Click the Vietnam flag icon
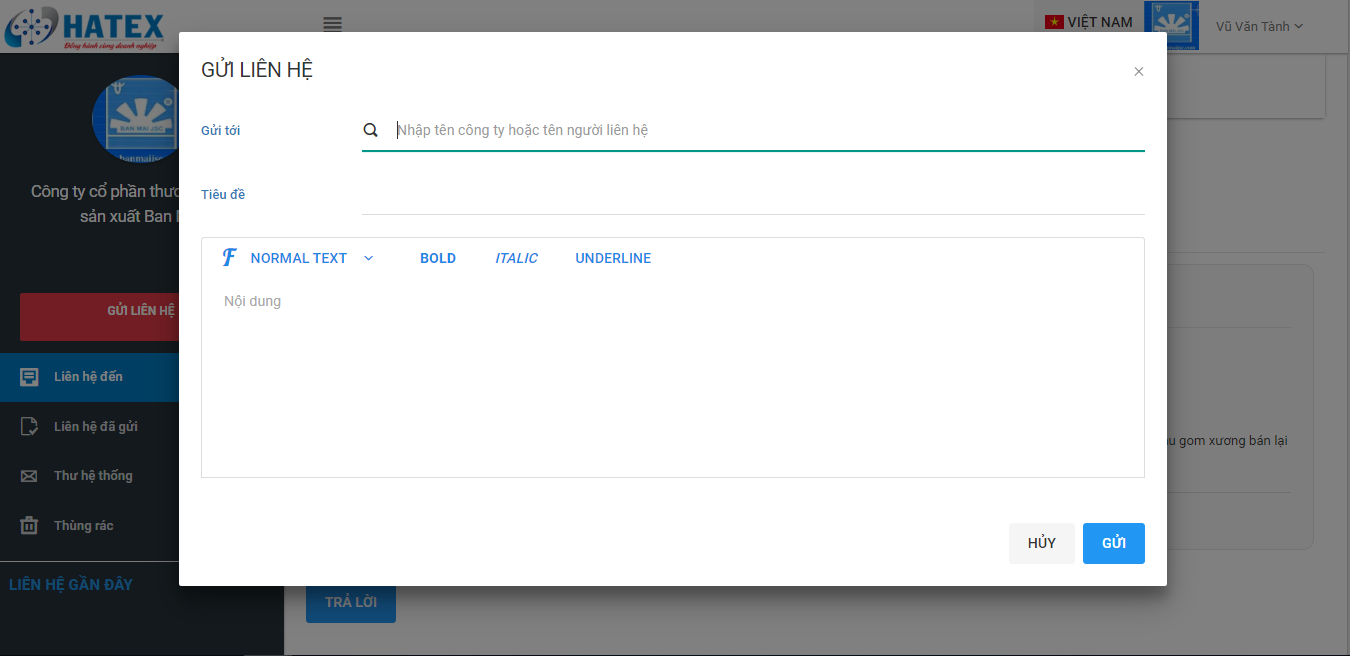 click(1054, 22)
